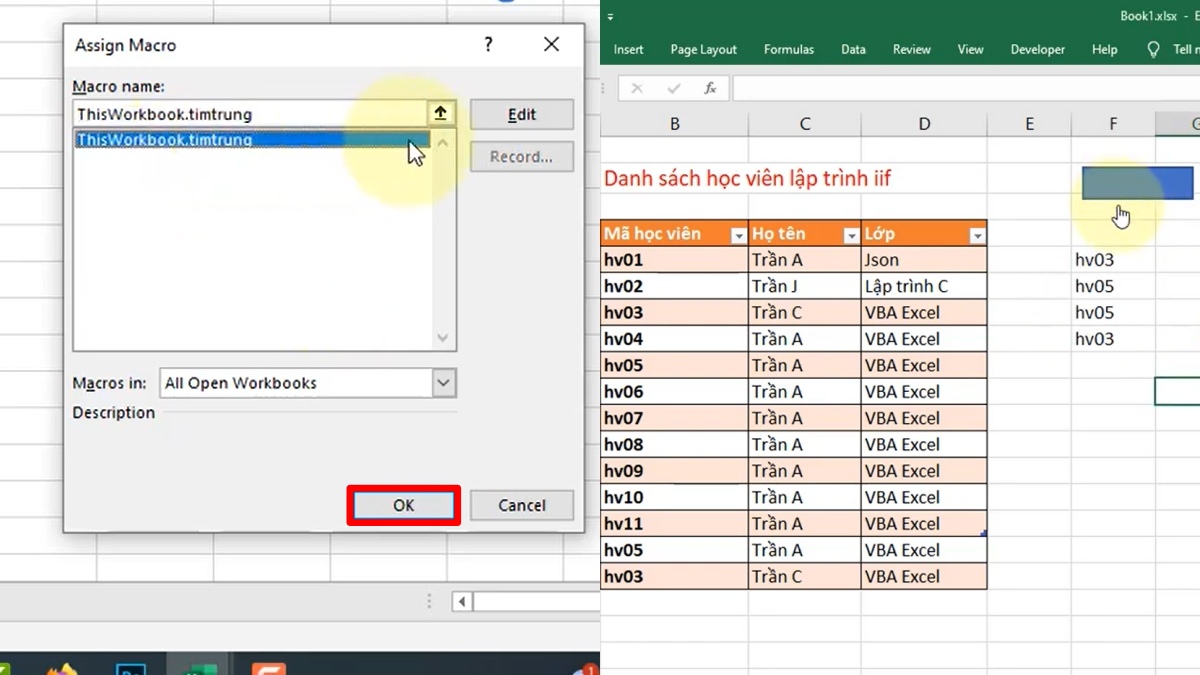1200x675 pixels.
Task: Select column C header
Action: [805, 124]
